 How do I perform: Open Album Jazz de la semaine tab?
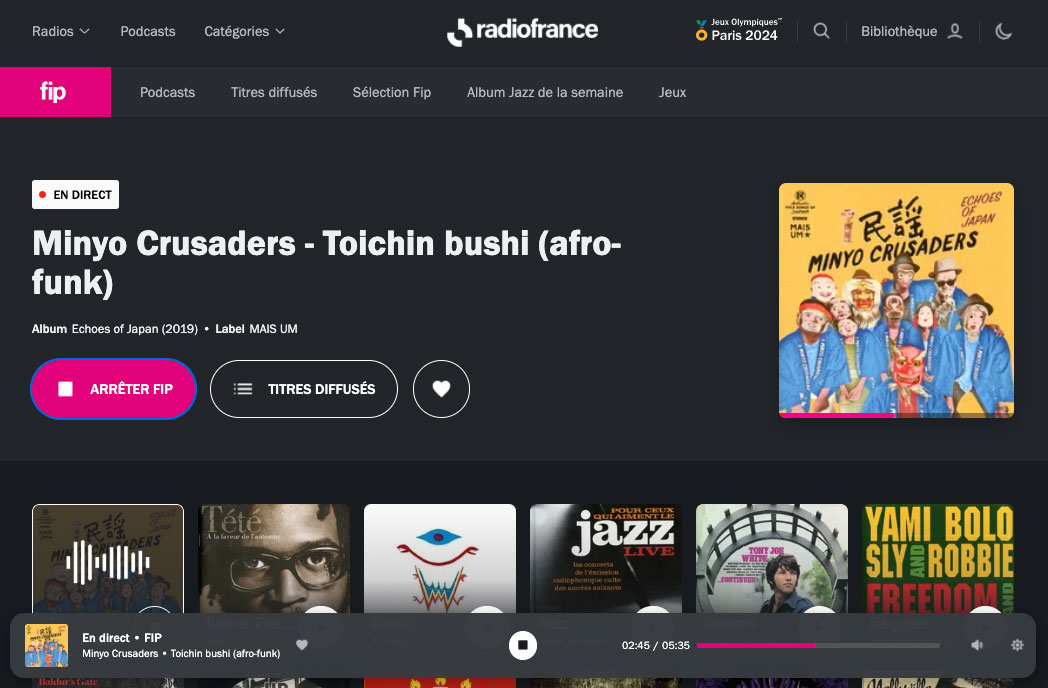pos(545,92)
